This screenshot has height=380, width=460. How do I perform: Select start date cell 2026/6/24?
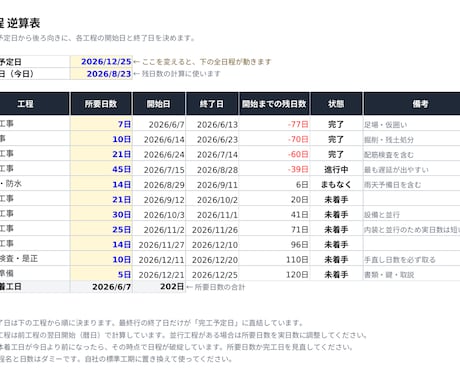pos(159,154)
